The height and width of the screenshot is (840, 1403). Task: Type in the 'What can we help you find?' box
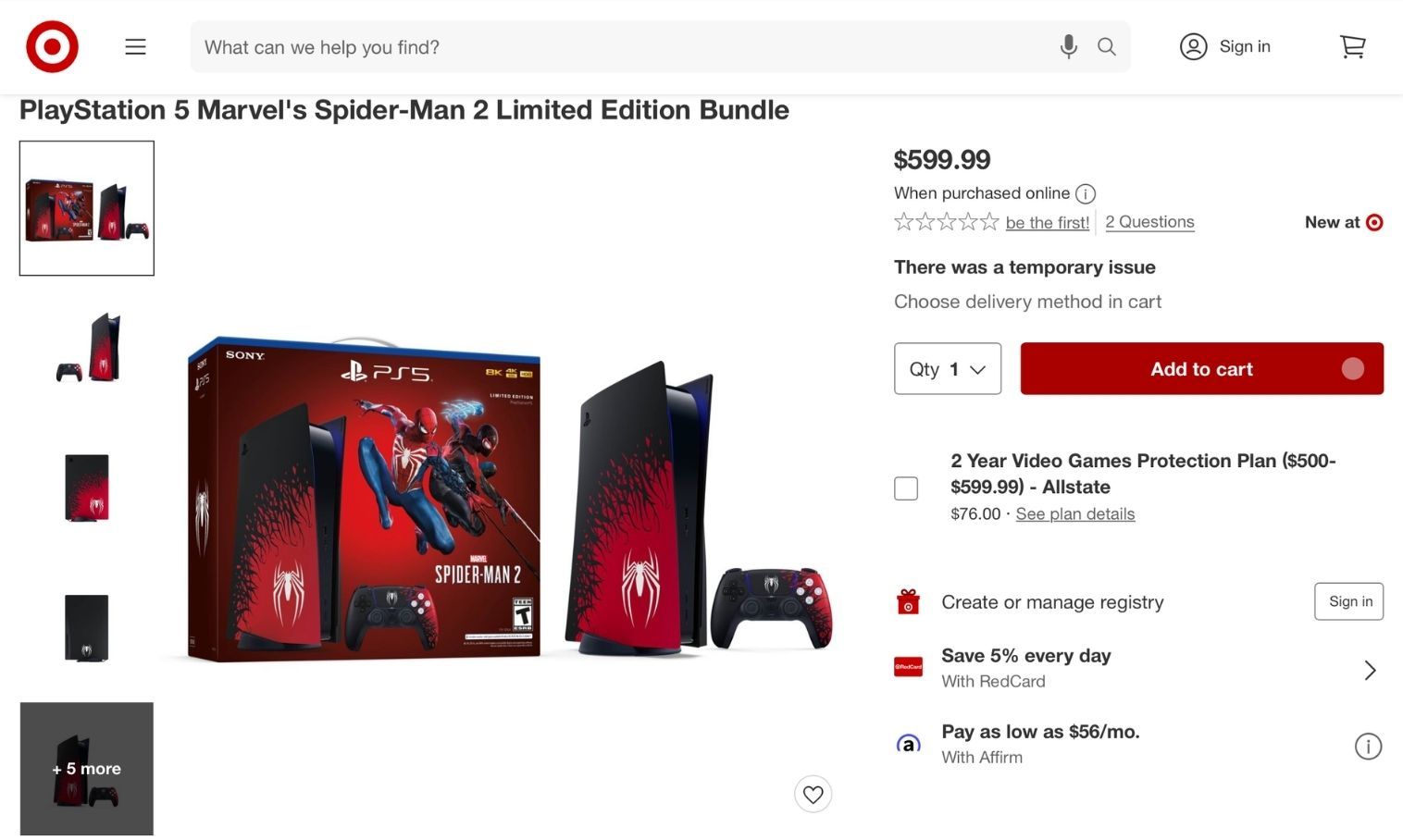coord(620,46)
